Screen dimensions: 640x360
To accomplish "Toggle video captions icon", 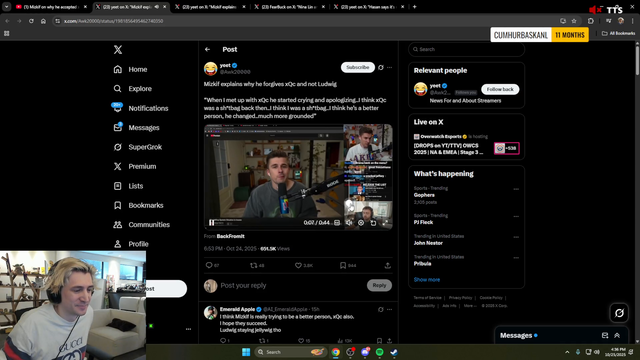I will point(337,223).
